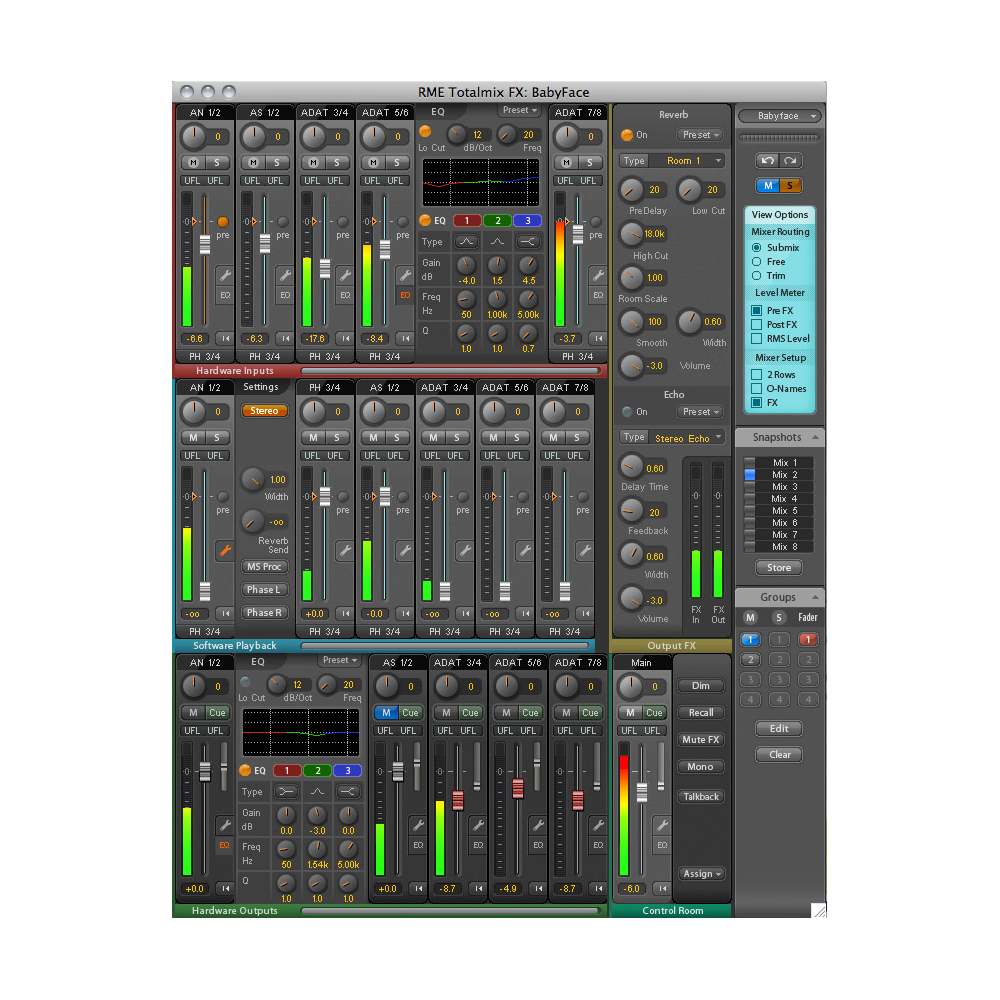Screen dimensions: 1000x1000
Task: Open the Reverb Preset dropdown
Action: click(x=700, y=135)
